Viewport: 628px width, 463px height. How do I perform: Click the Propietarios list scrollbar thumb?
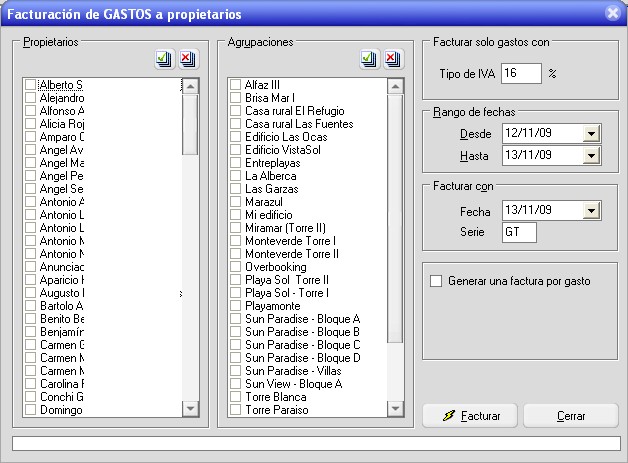tap(191, 125)
